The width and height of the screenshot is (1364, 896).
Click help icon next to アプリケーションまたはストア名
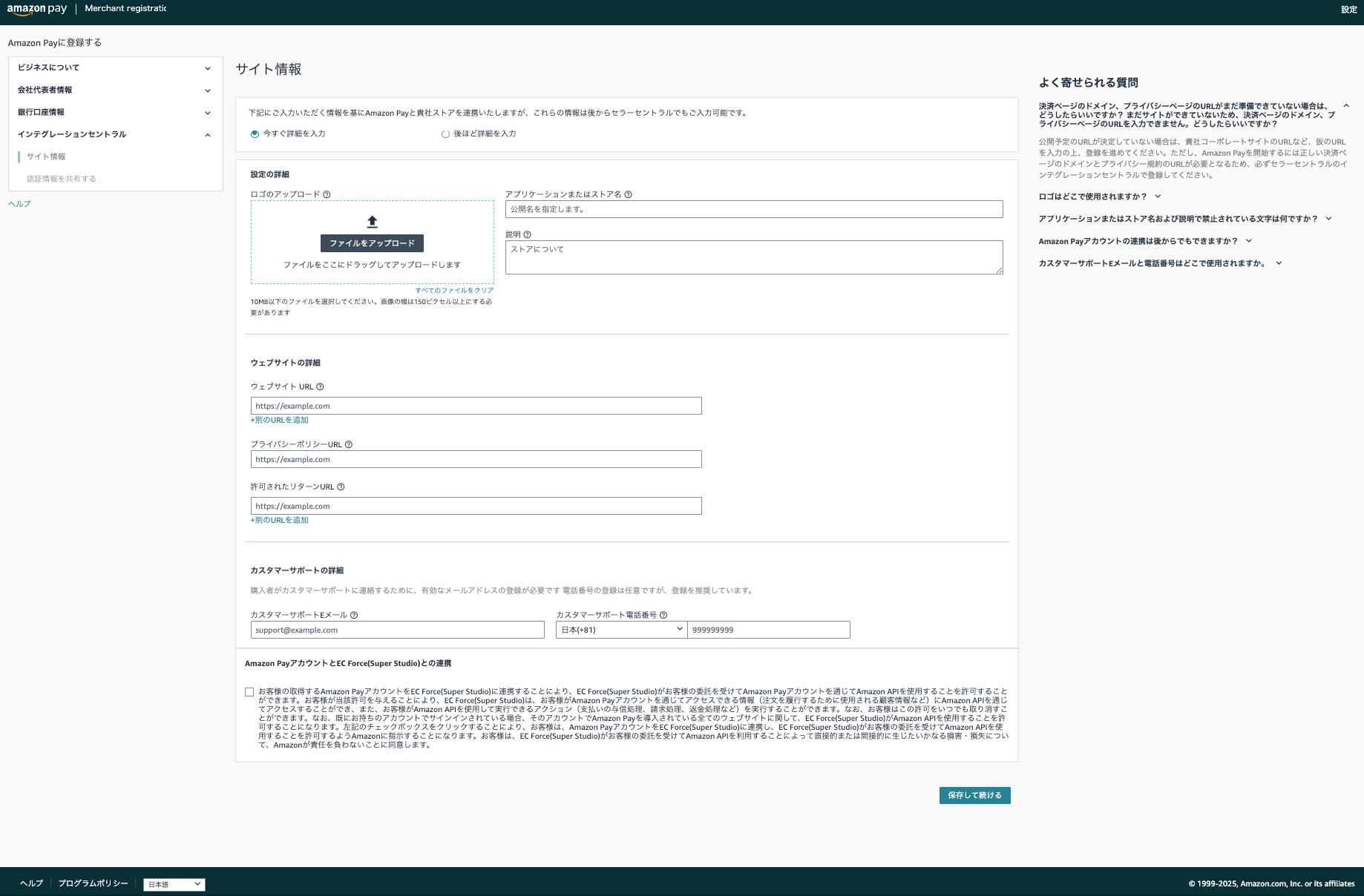[x=628, y=194]
